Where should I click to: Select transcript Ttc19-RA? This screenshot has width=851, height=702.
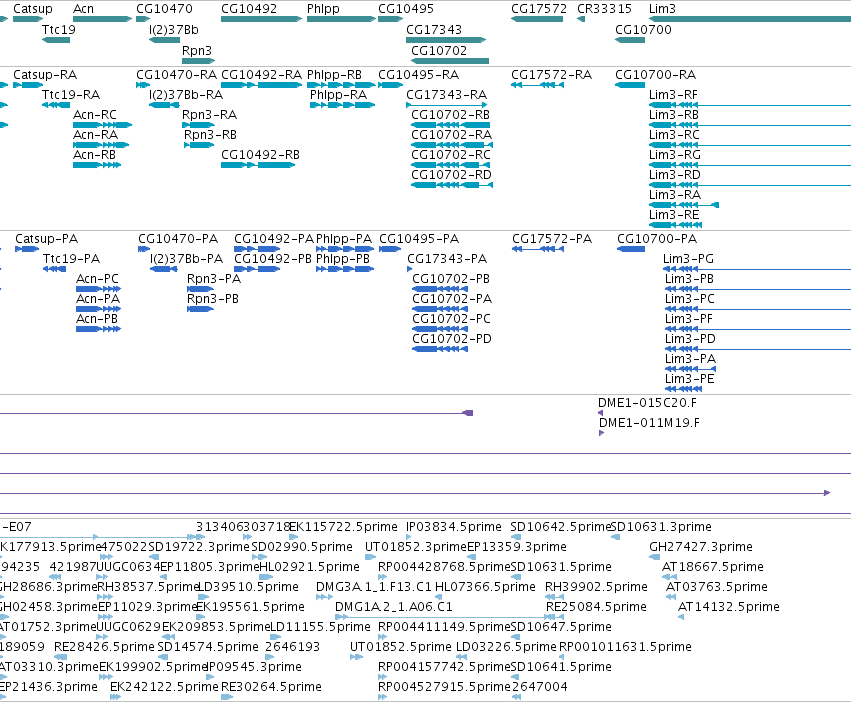[56, 105]
